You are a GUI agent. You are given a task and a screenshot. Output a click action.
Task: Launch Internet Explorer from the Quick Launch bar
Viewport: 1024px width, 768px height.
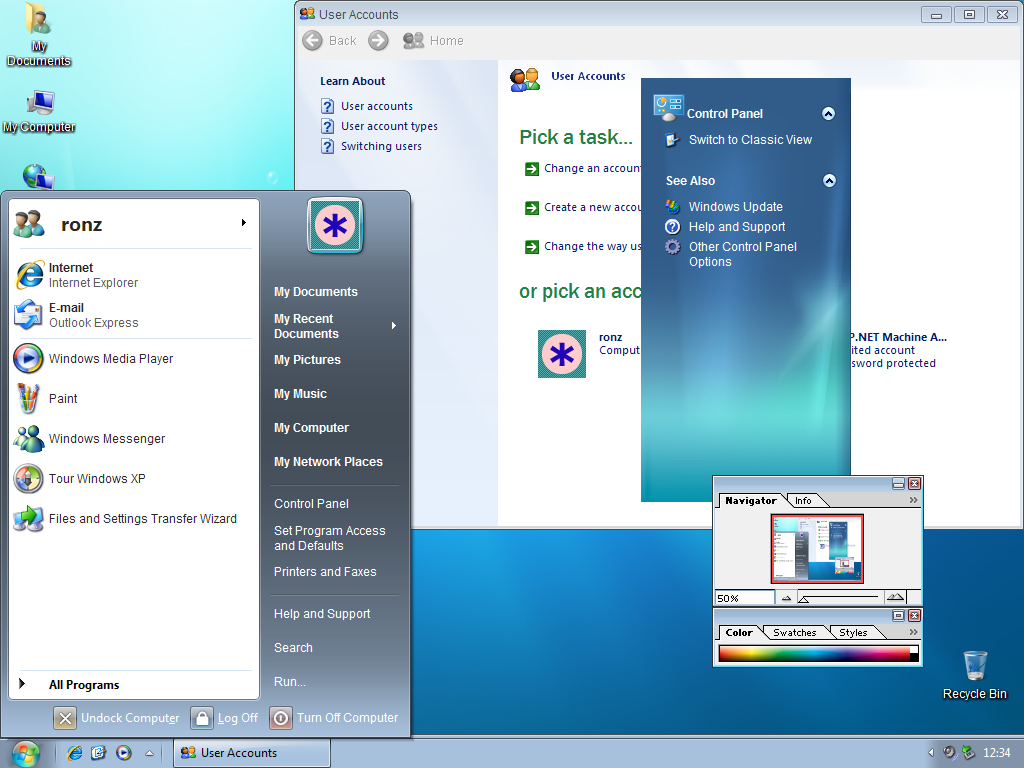click(x=74, y=753)
